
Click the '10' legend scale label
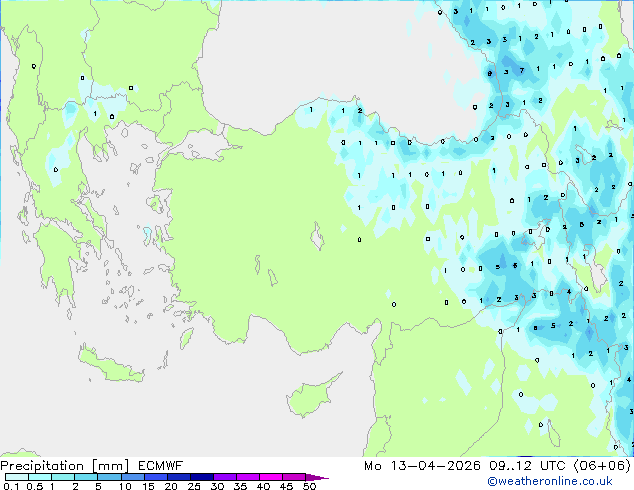(x=125, y=486)
